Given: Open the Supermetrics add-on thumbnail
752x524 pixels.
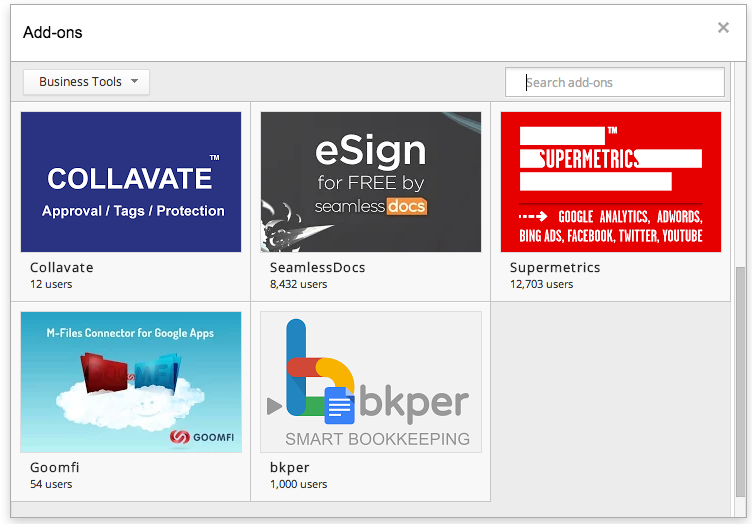Looking at the screenshot, I should 611,182.
